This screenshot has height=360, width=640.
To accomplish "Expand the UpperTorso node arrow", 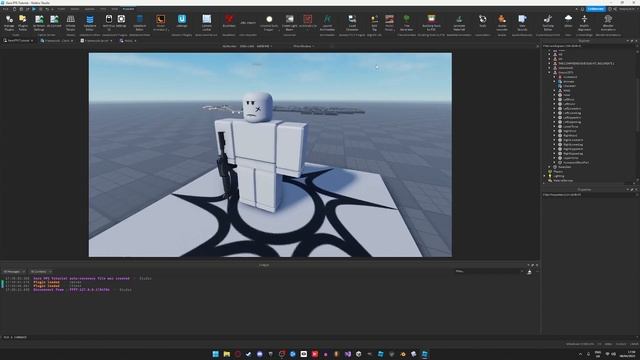I will coord(554,158).
